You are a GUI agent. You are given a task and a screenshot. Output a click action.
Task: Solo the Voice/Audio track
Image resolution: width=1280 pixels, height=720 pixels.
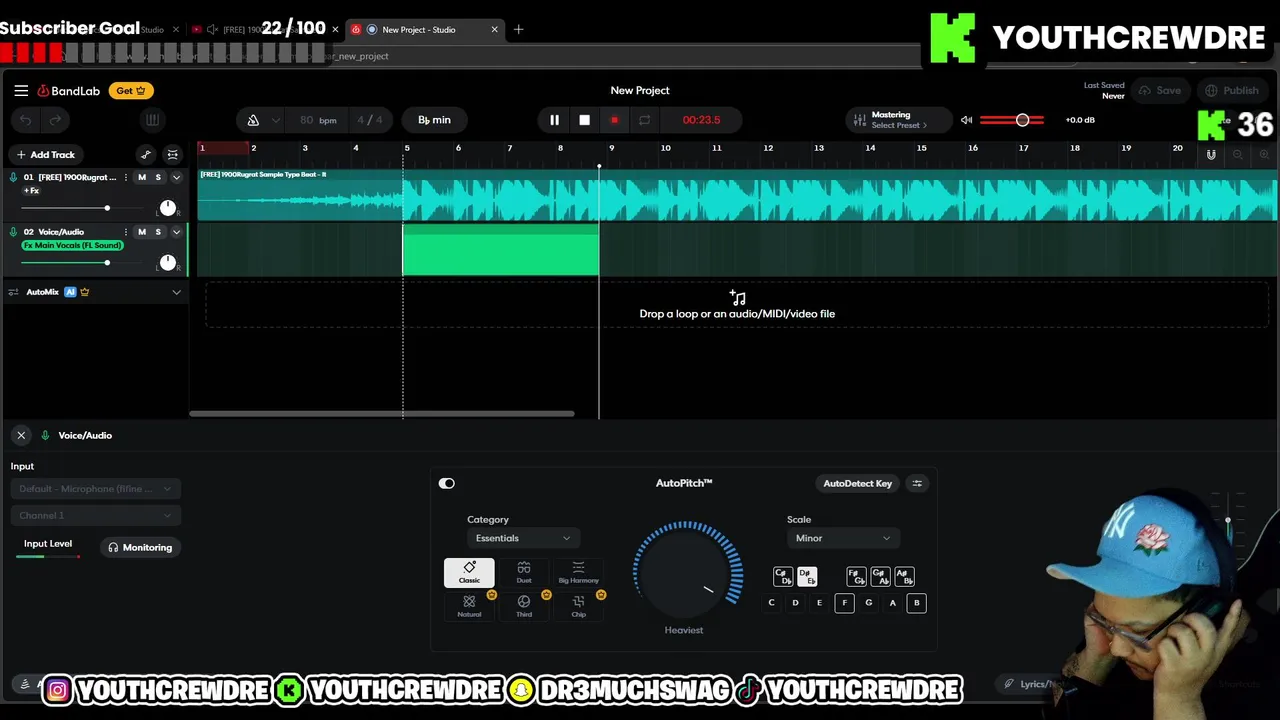pos(157,232)
